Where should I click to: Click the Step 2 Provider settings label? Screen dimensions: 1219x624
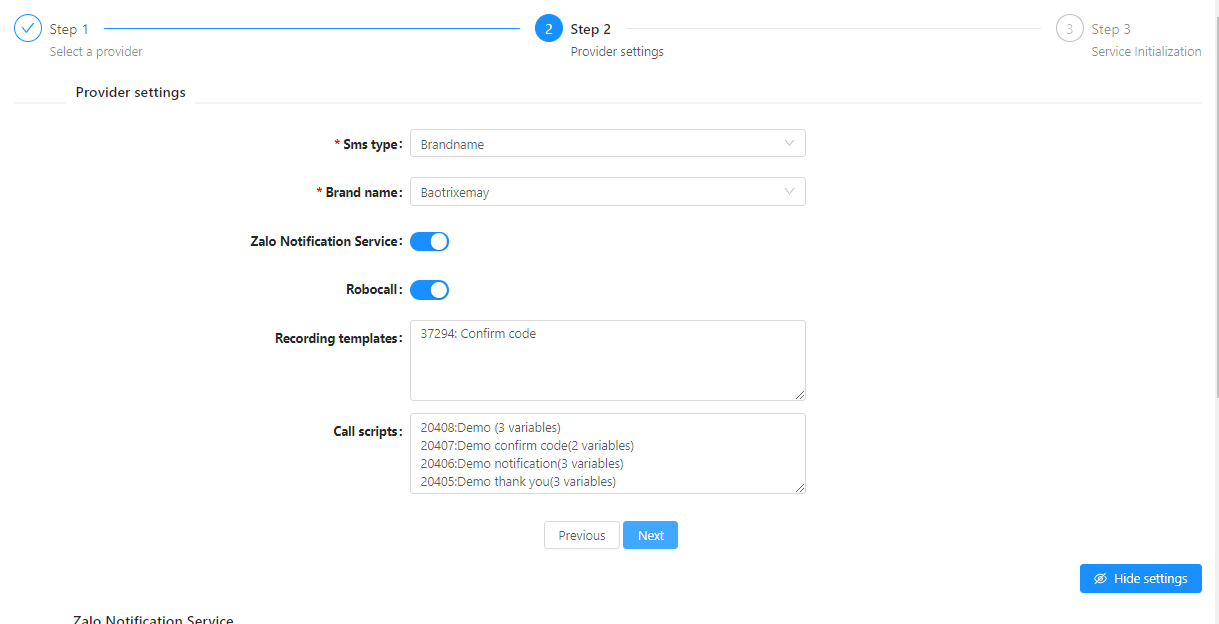click(616, 51)
